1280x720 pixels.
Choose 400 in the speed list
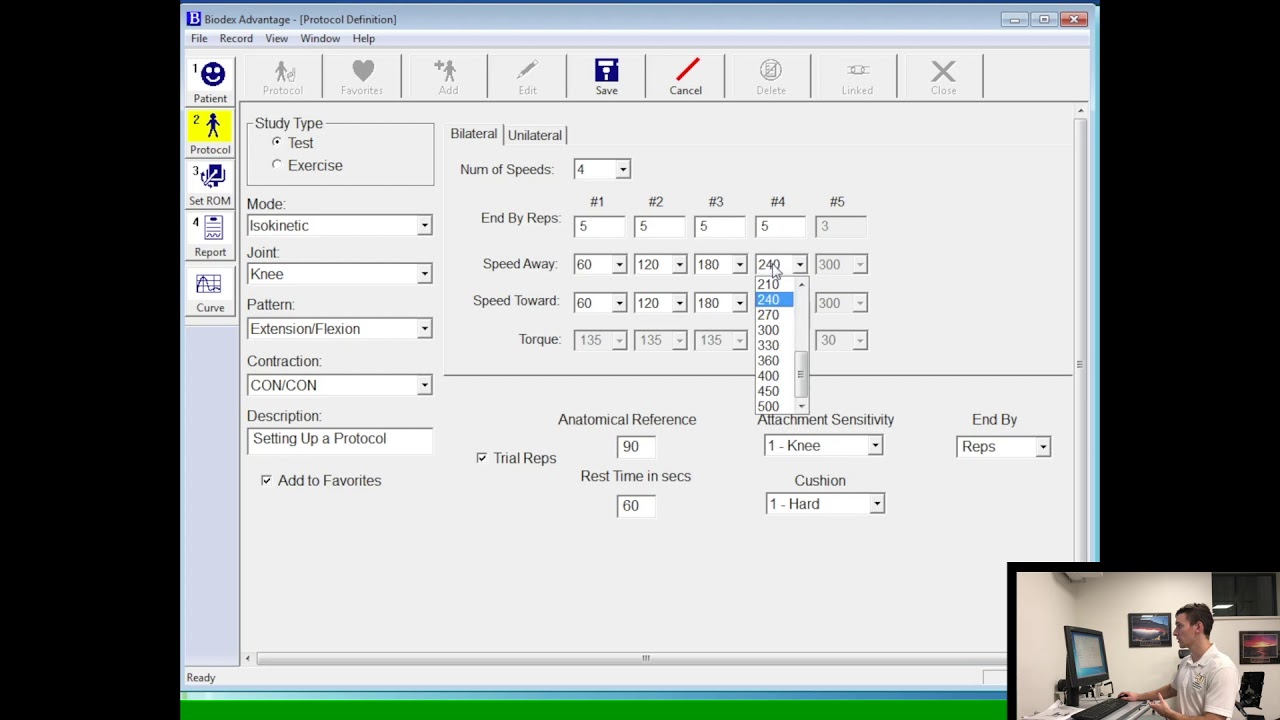tap(775, 376)
